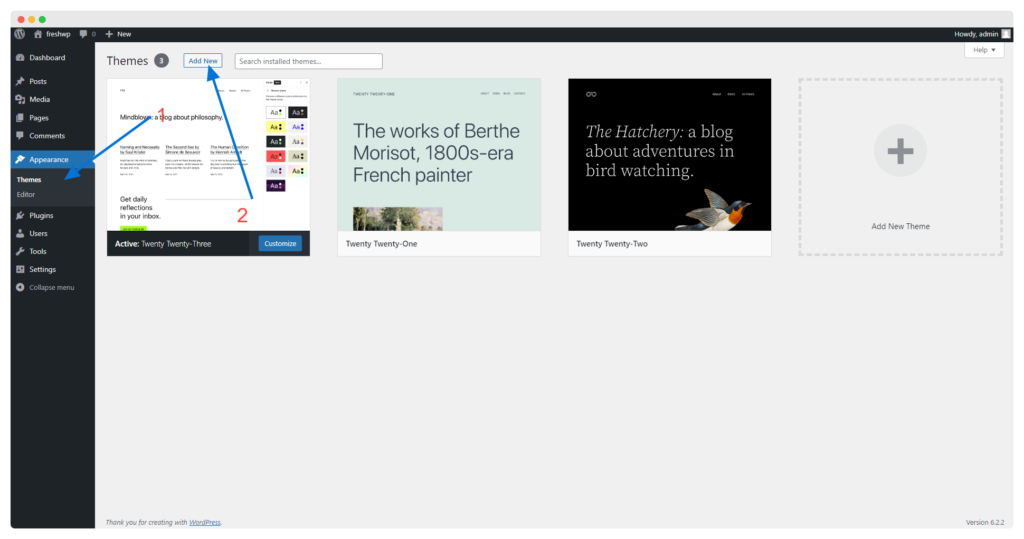This screenshot has width=1024, height=539.
Task: Open the Media section
Action: click(x=39, y=99)
